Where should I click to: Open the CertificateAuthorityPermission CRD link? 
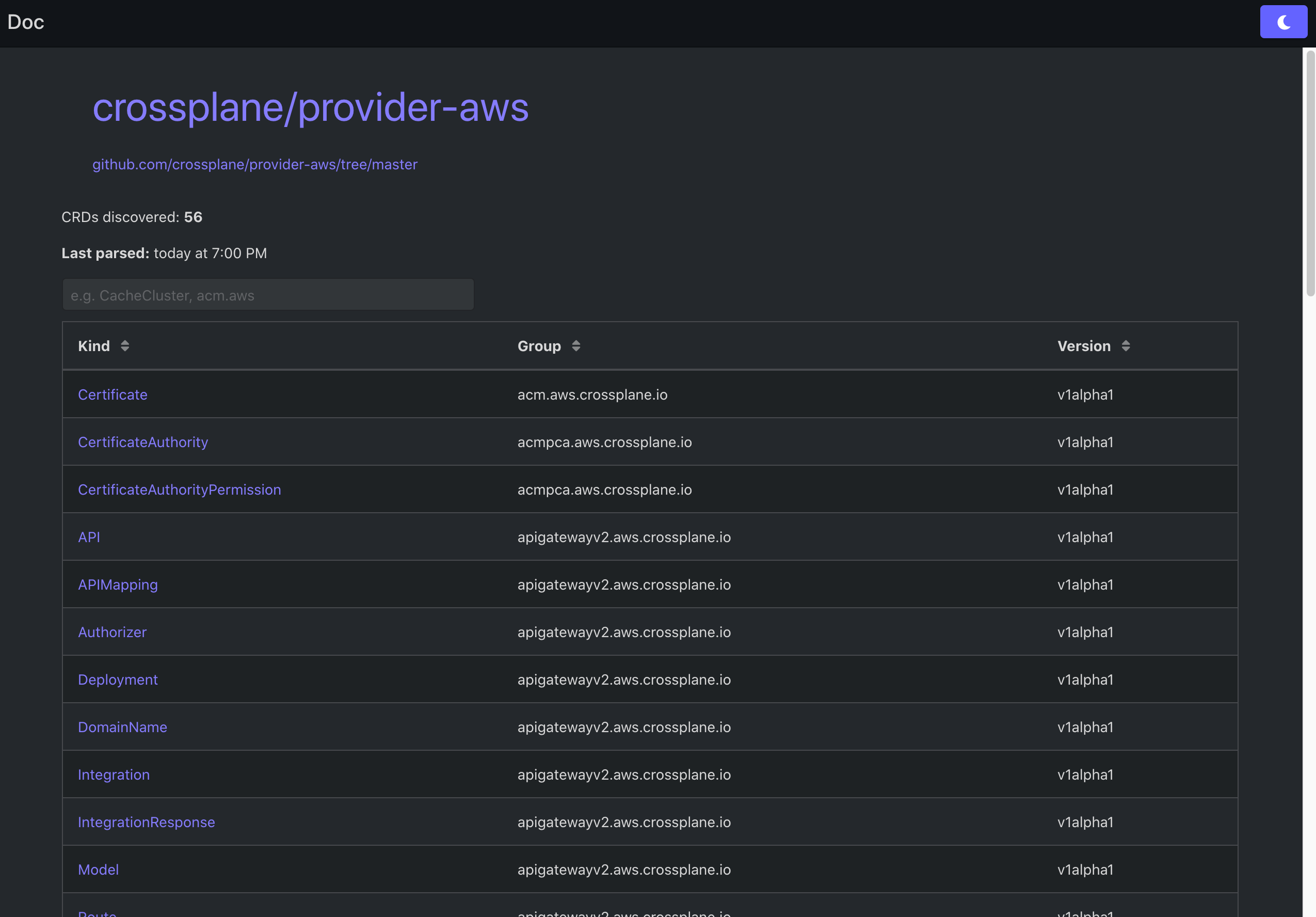tap(180, 490)
